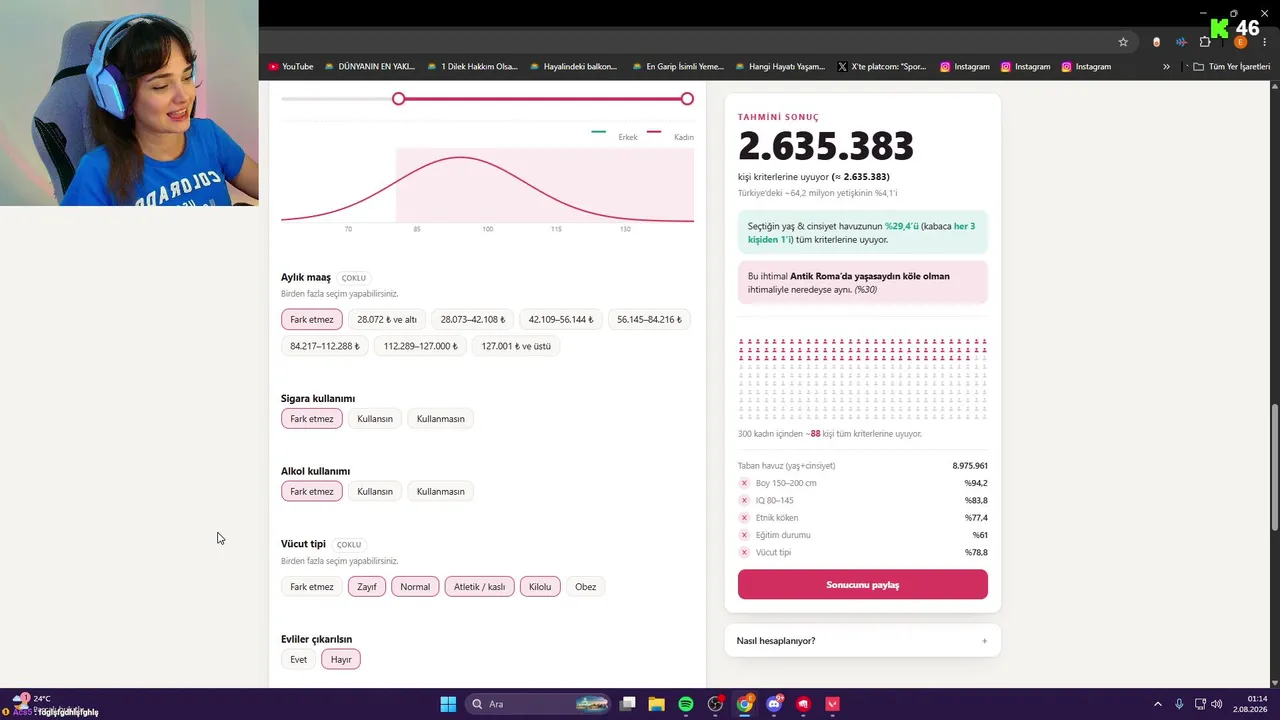Toggle the Normal body type
The width and height of the screenshot is (1280, 720).
(x=415, y=587)
